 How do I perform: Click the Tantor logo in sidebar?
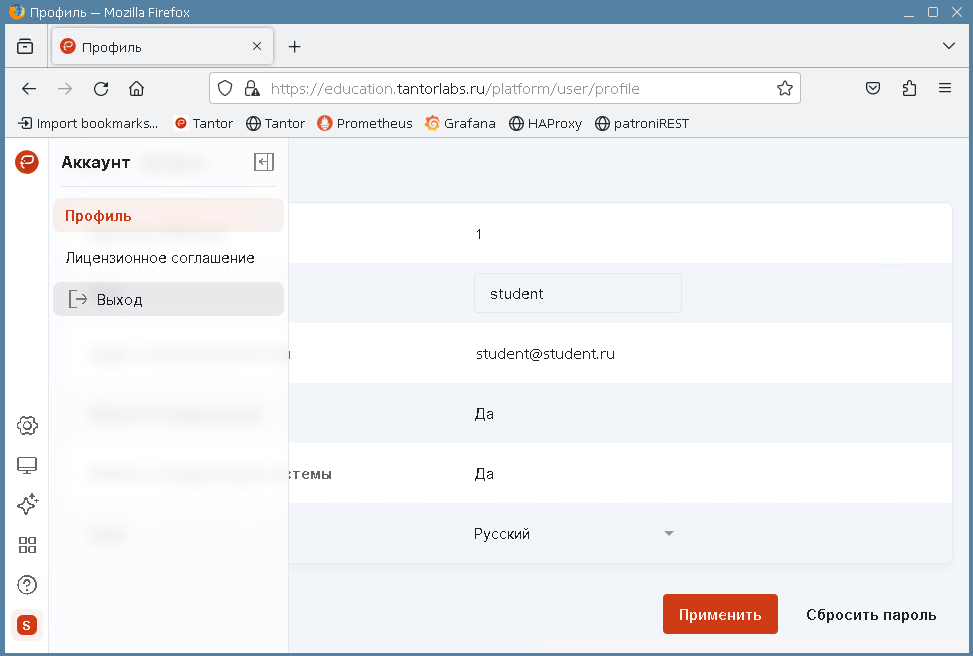coord(27,162)
